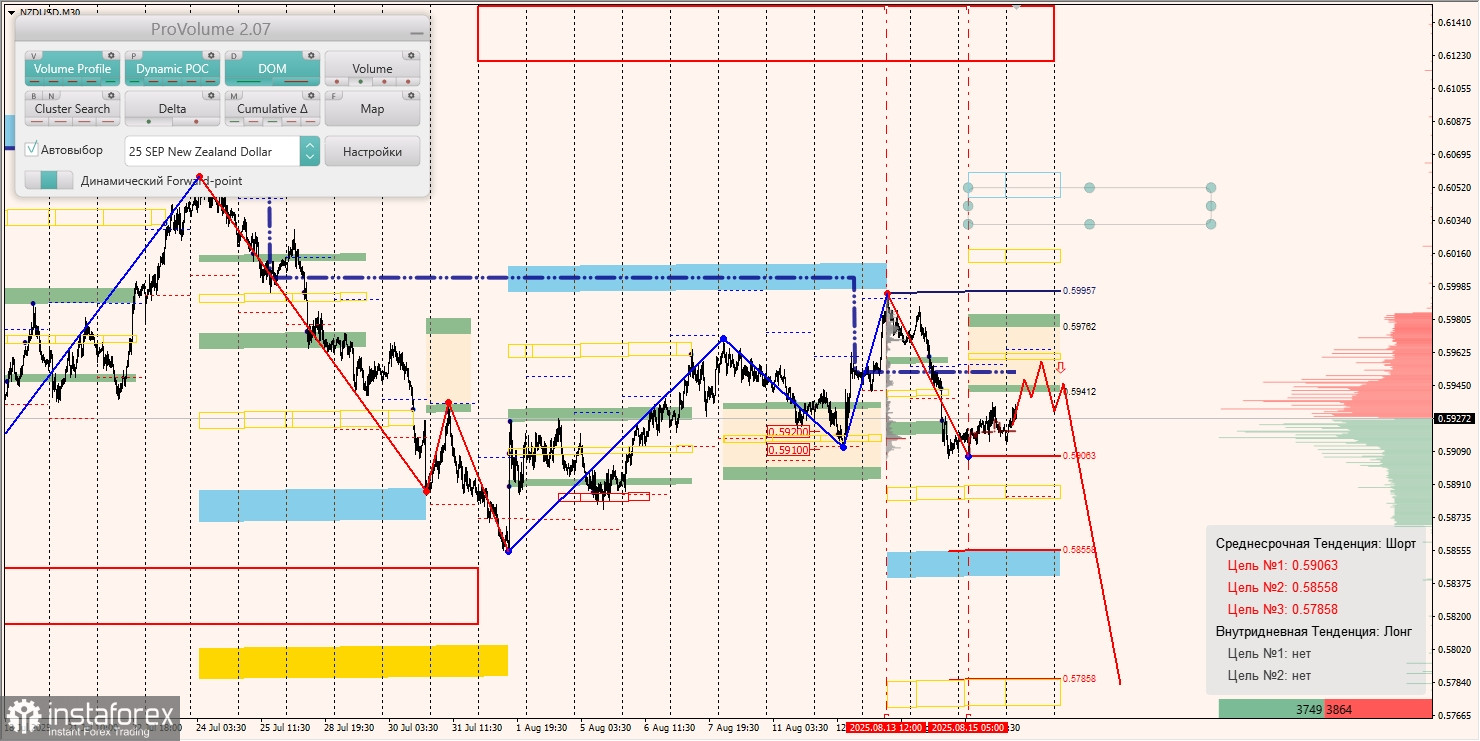The height and width of the screenshot is (741, 1480).
Task: Click the current price tag 0.59272
Action: [x=1454, y=419]
